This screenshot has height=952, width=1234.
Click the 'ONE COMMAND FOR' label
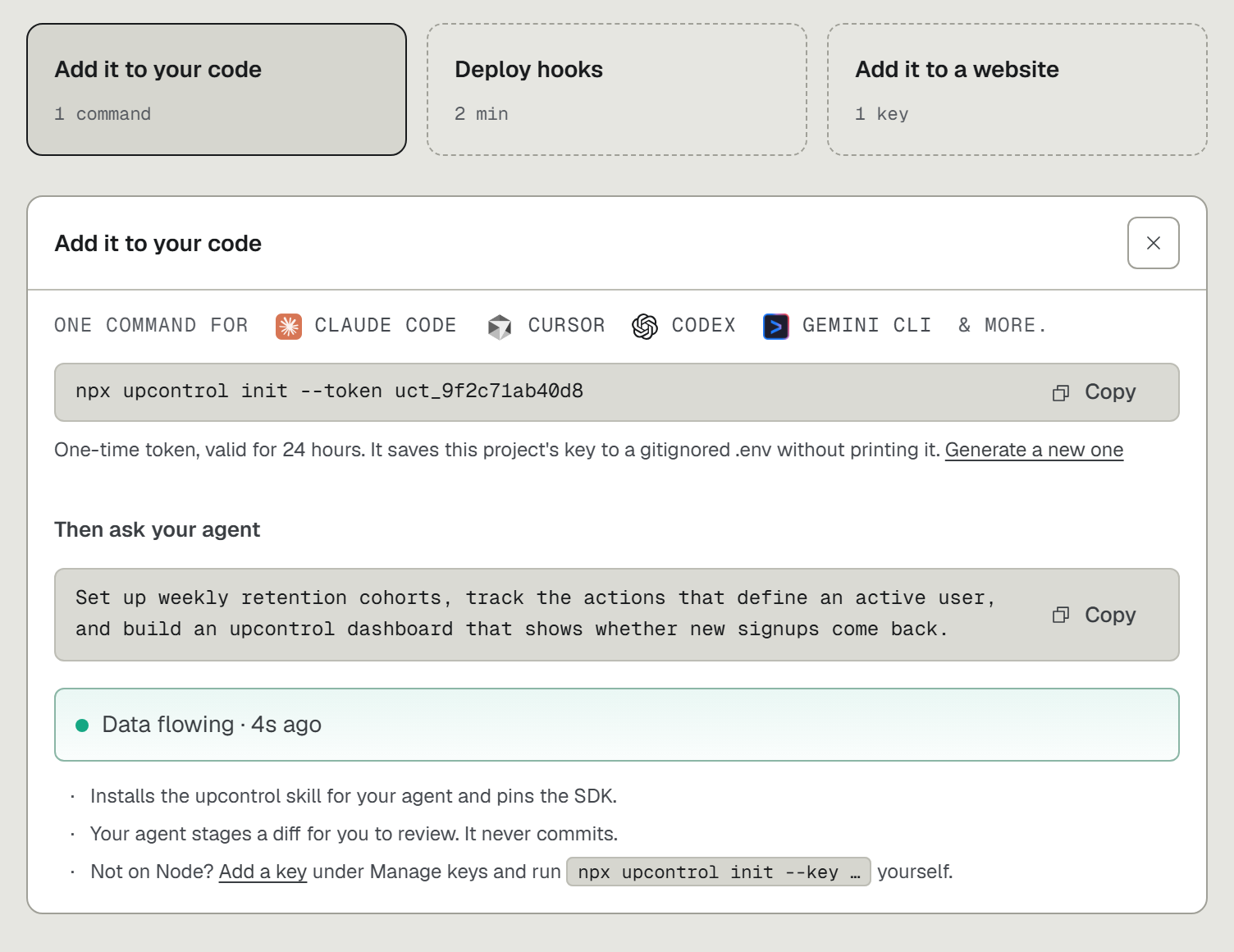(151, 326)
